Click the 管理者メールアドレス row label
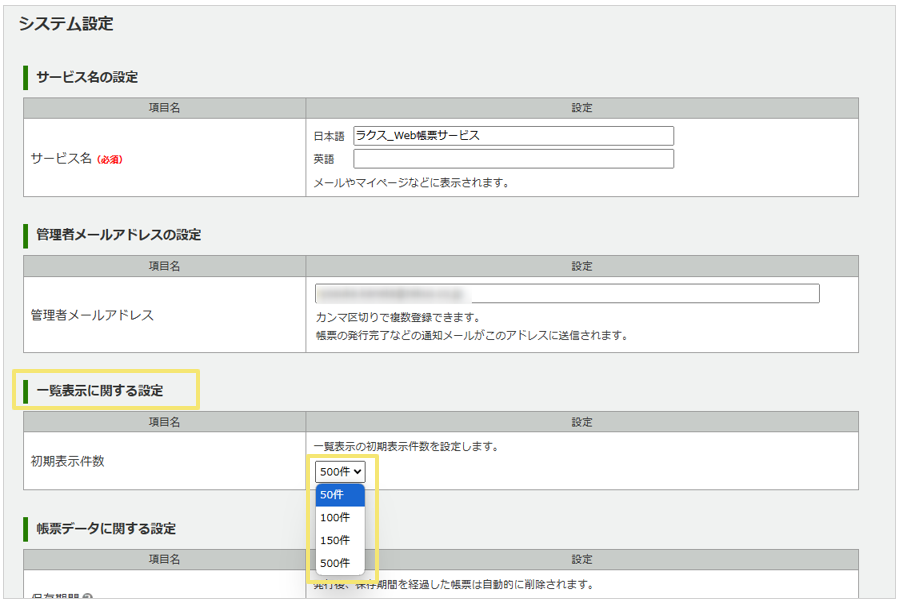 pos(92,315)
